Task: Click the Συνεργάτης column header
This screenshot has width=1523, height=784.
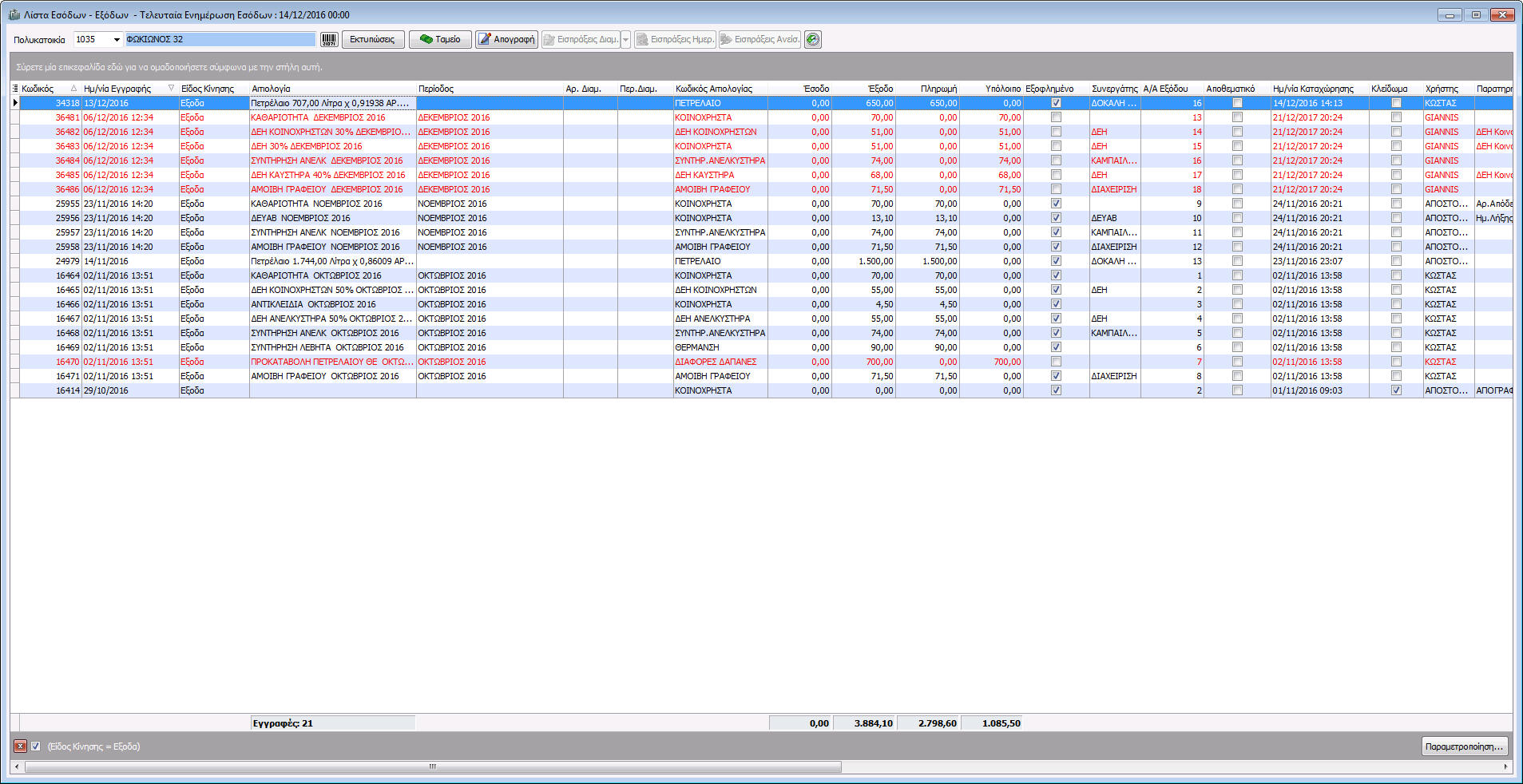Action: (x=1115, y=89)
